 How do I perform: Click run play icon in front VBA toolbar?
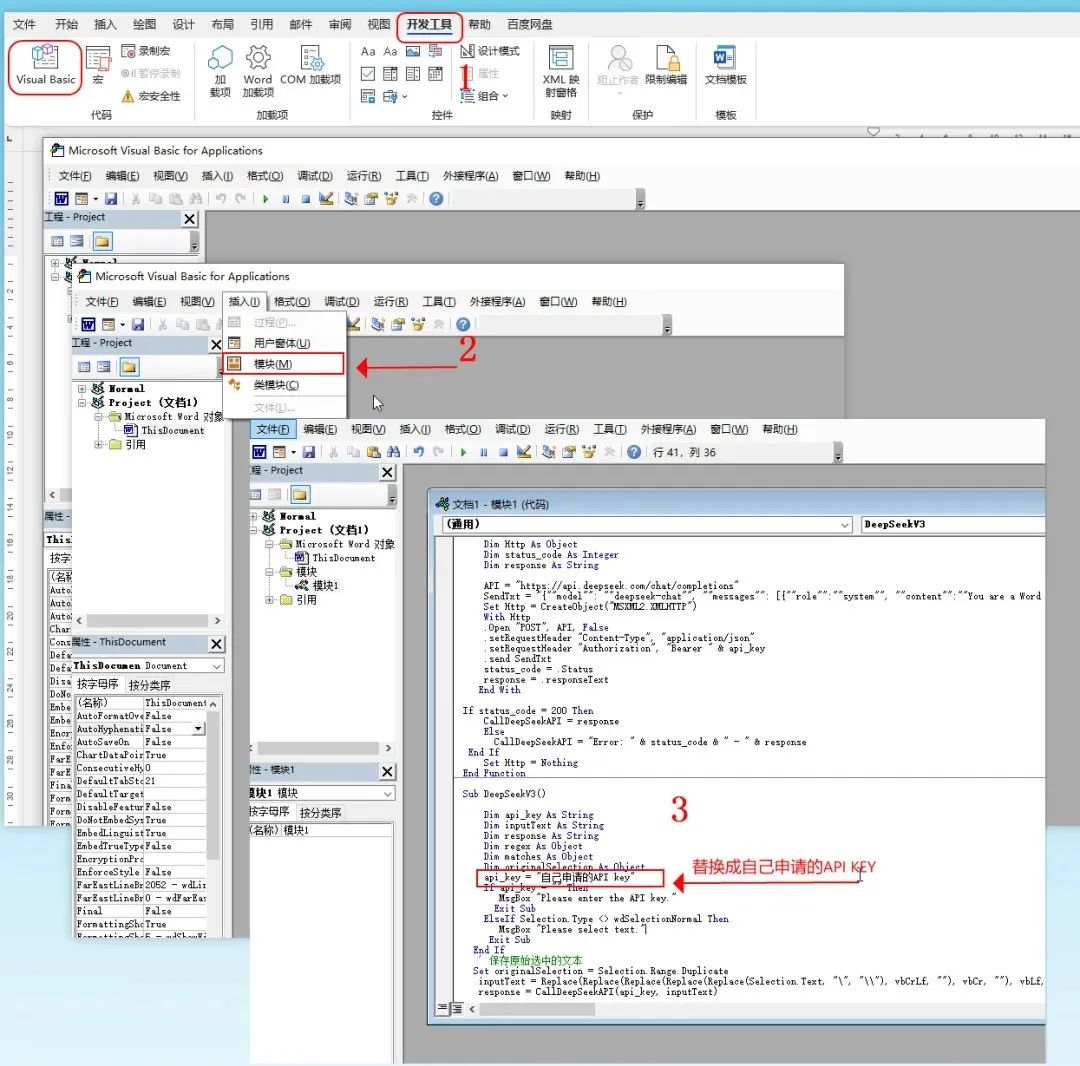pos(464,452)
